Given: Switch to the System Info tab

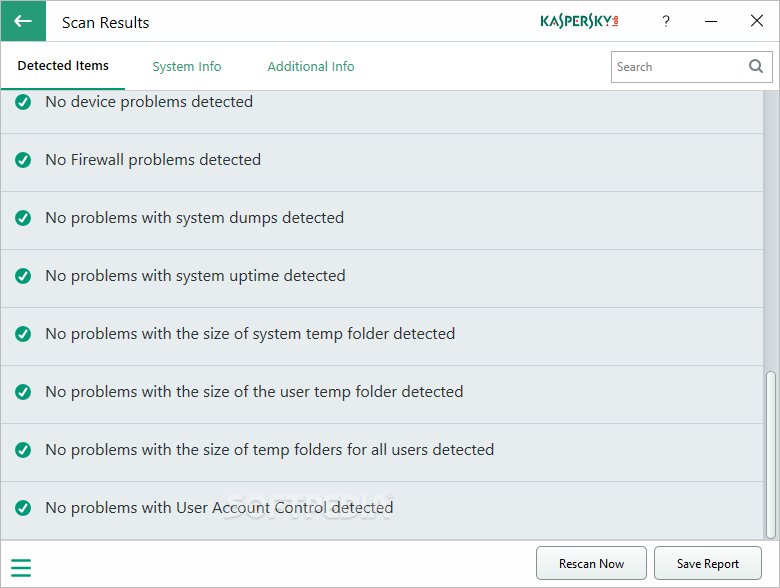Looking at the screenshot, I should point(187,66).
